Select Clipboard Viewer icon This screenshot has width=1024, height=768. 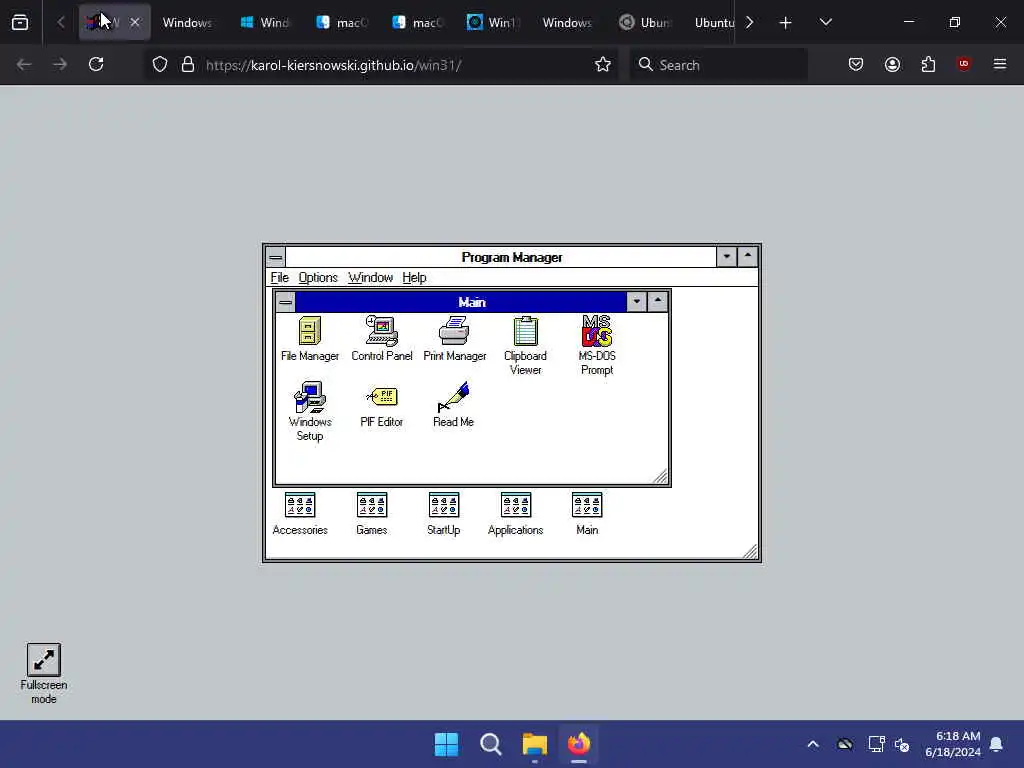point(525,345)
